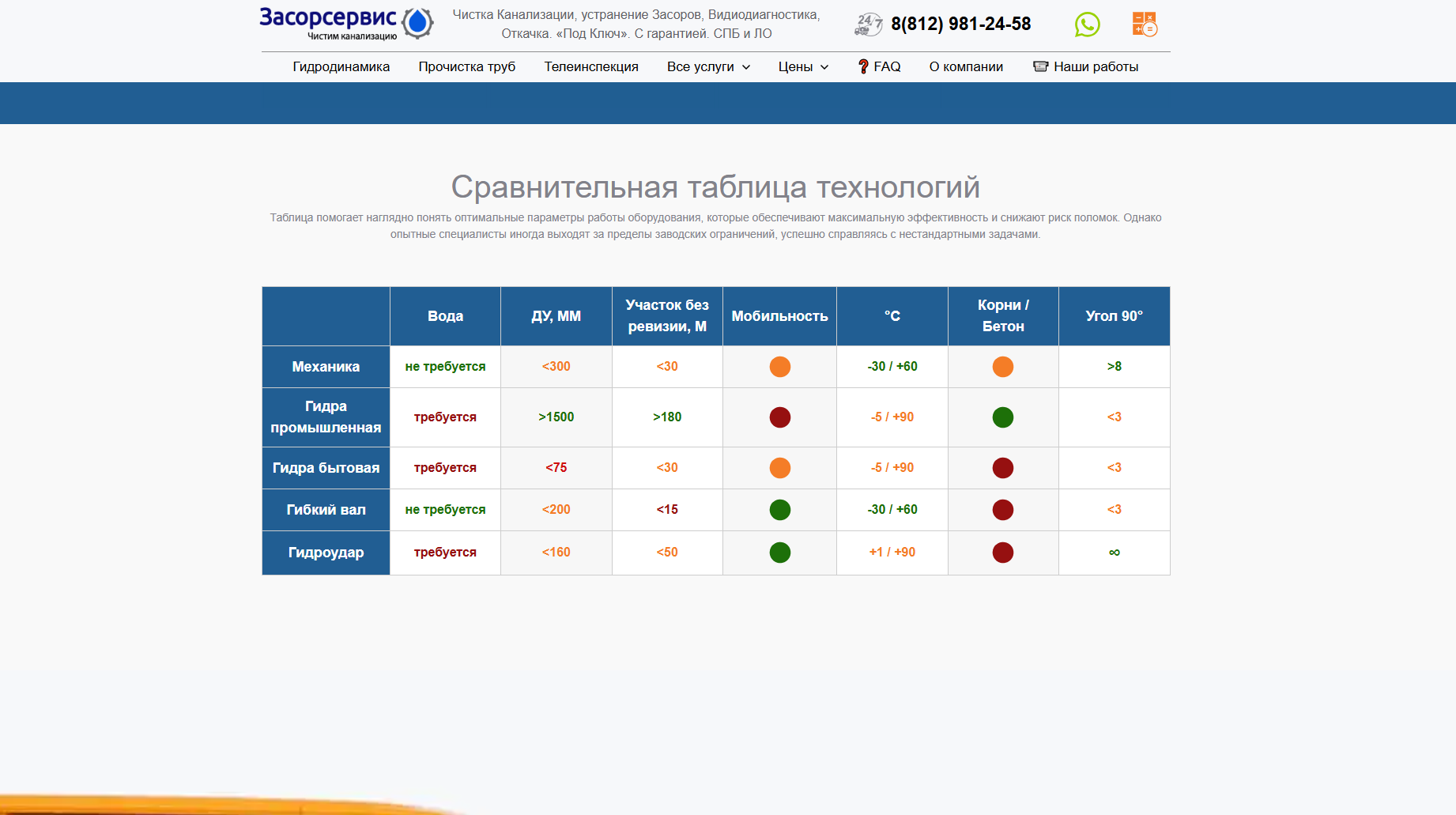The height and width of the screenshot is (815, 1456).
Task: Click the Наши работы camera icon
Action: 1040,66
